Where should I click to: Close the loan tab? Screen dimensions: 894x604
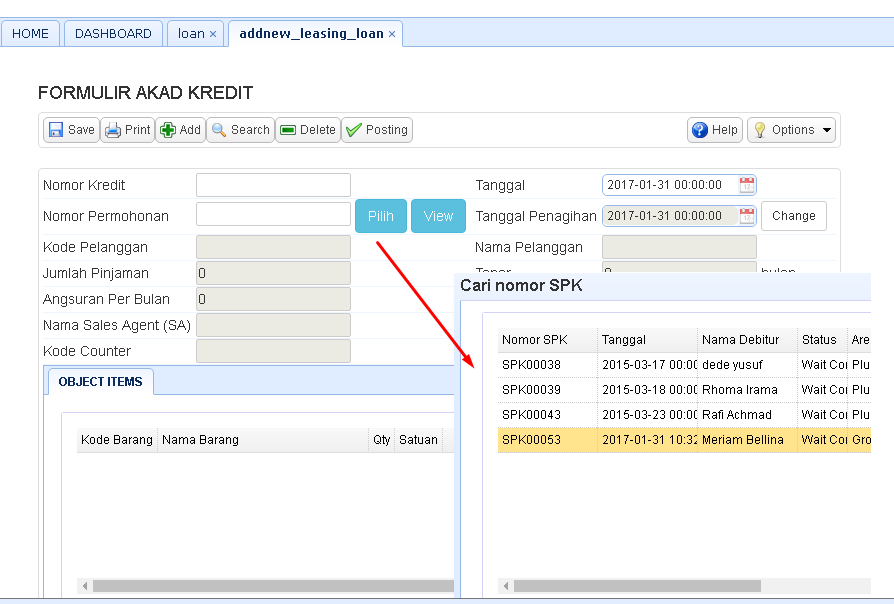point(212,32)
